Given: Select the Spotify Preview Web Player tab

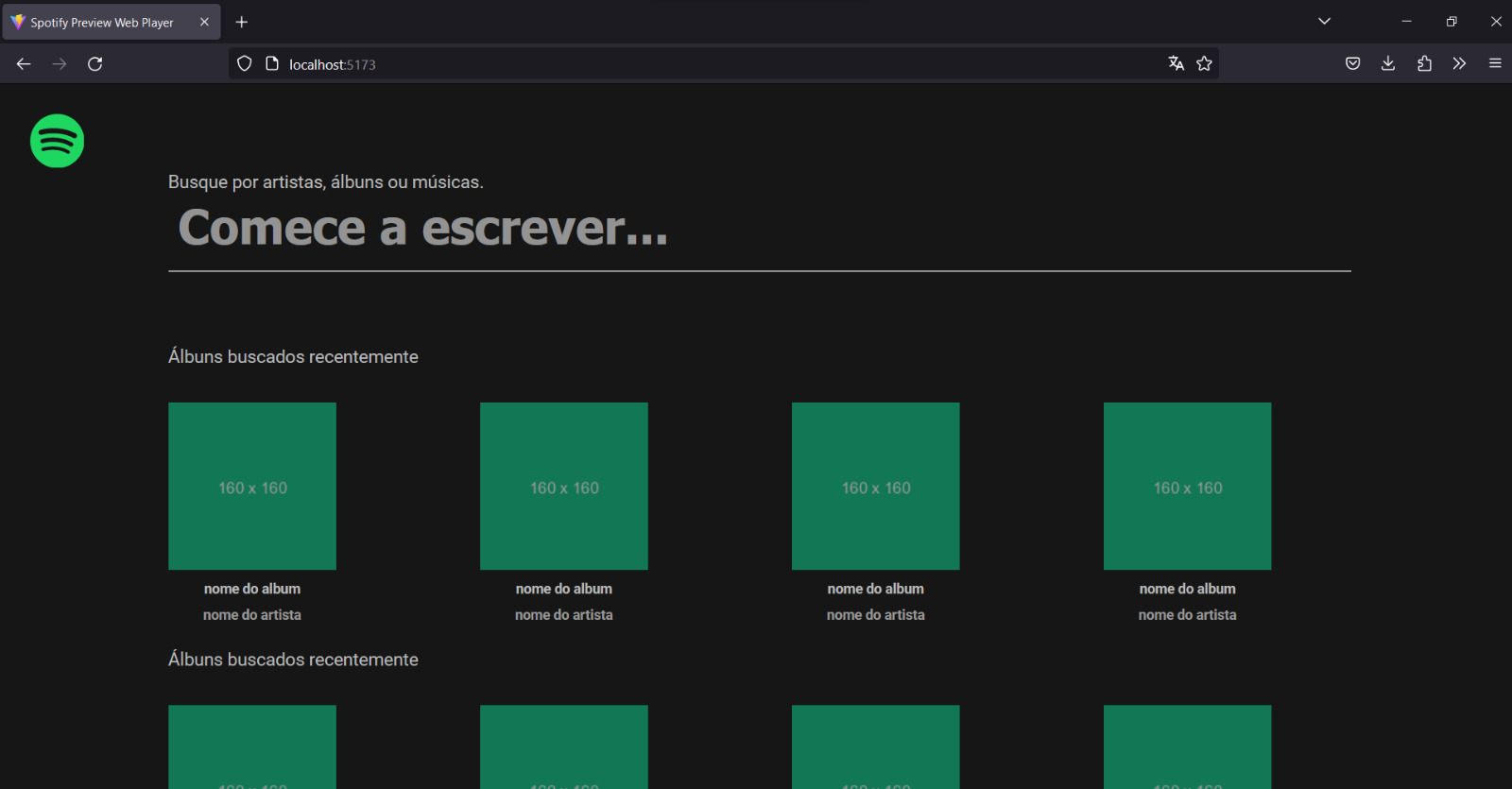Looking at the screenshot, I should (112, 22).
